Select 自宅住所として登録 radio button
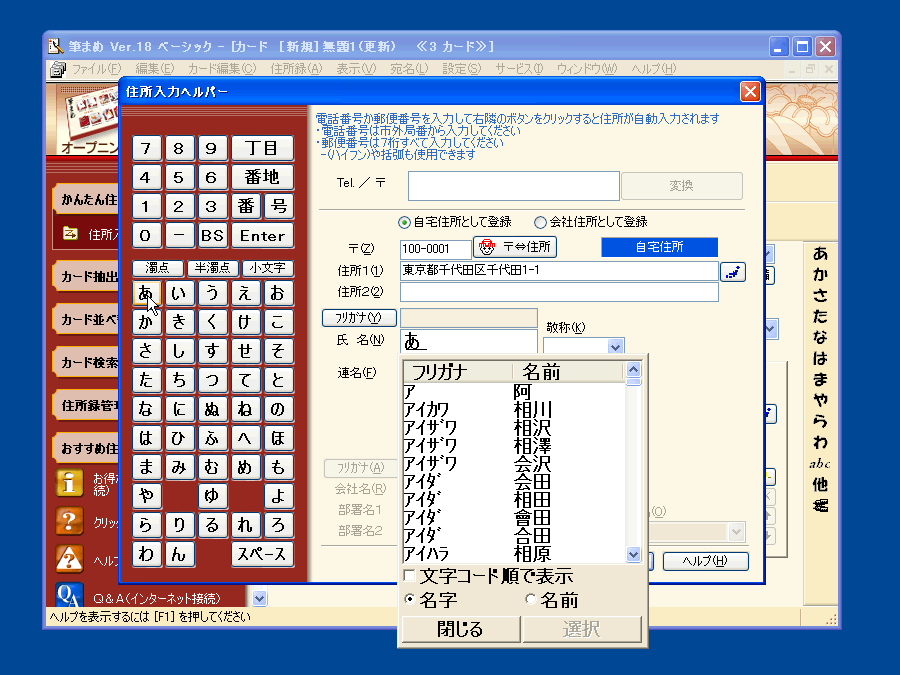 coord(404,222)
